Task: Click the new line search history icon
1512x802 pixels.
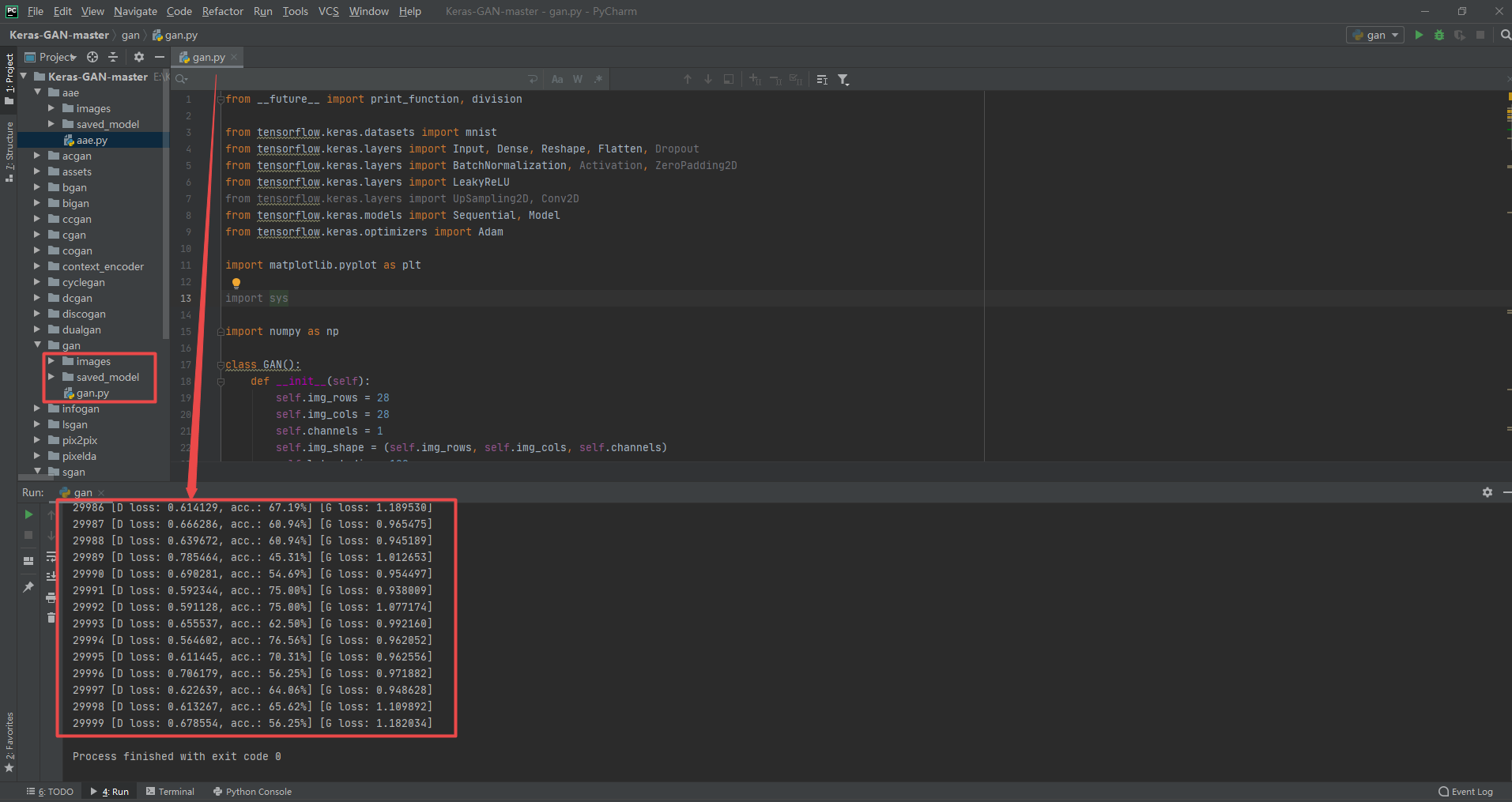Action: [533, 79]
